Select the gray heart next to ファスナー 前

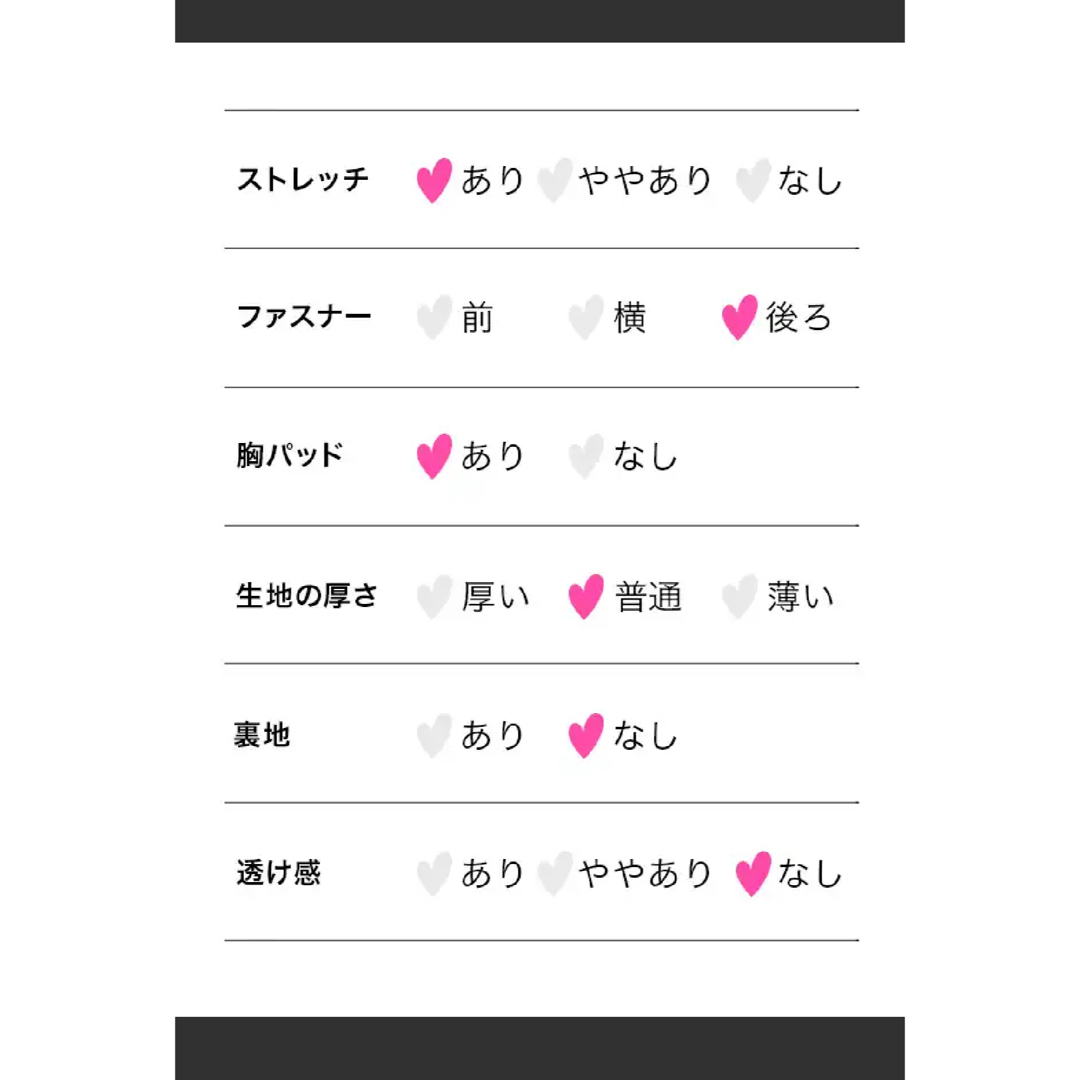[435, 318]
